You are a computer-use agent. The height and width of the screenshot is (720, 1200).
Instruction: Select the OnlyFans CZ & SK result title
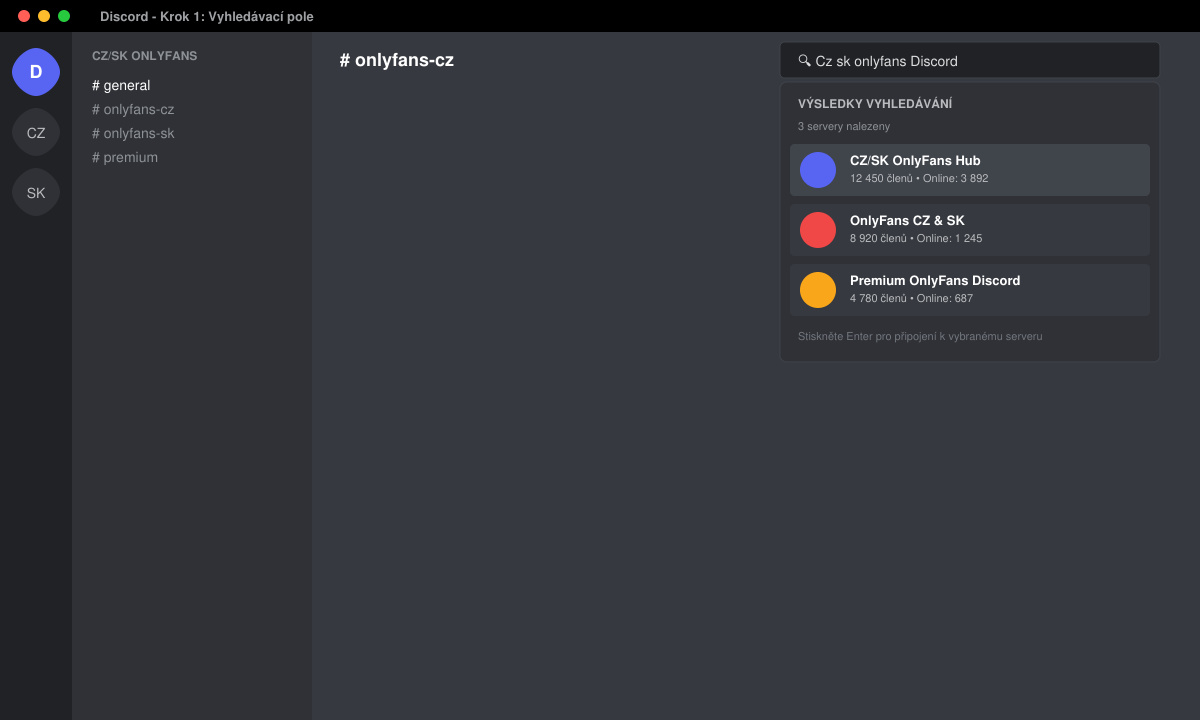pyautogui.click(x=907, y=220)
